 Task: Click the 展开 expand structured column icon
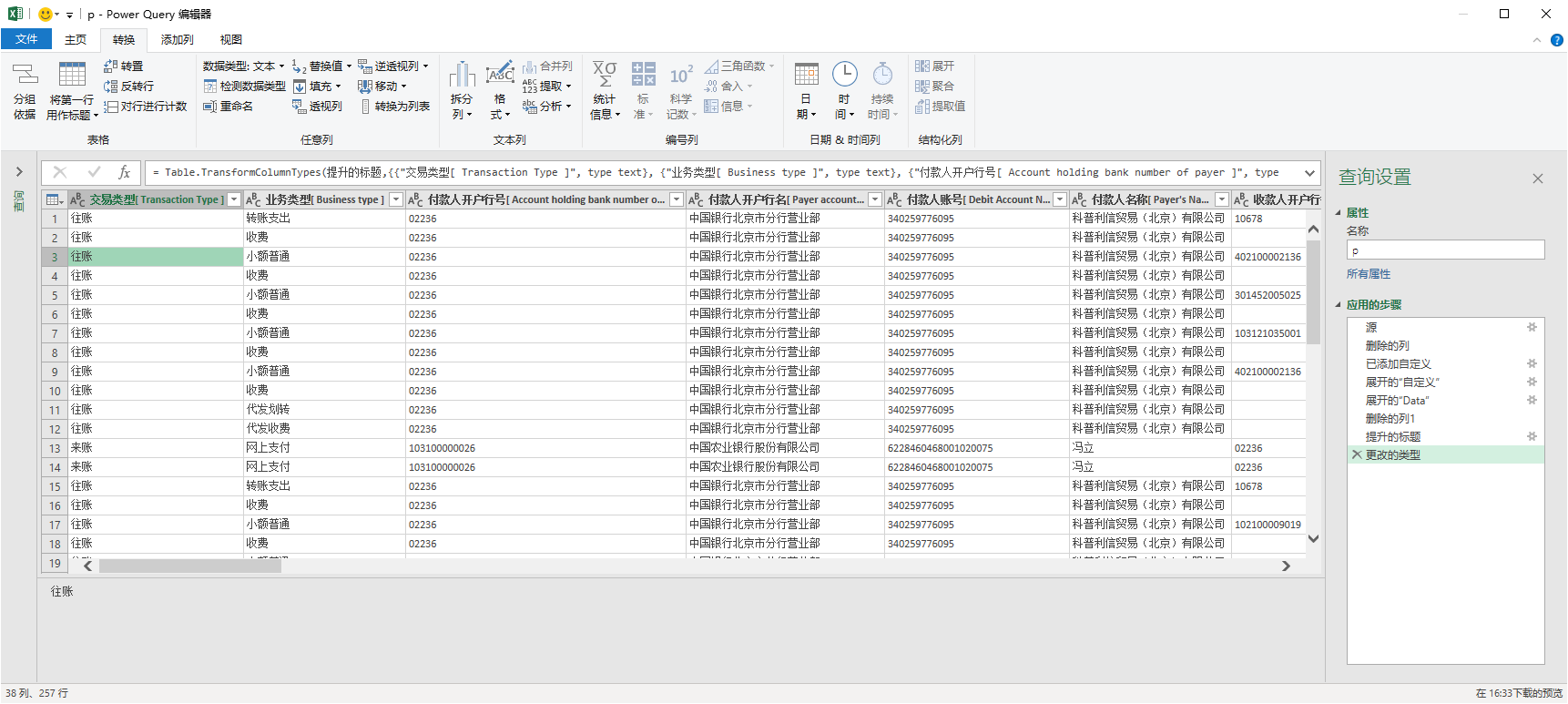tap(922, 66)
